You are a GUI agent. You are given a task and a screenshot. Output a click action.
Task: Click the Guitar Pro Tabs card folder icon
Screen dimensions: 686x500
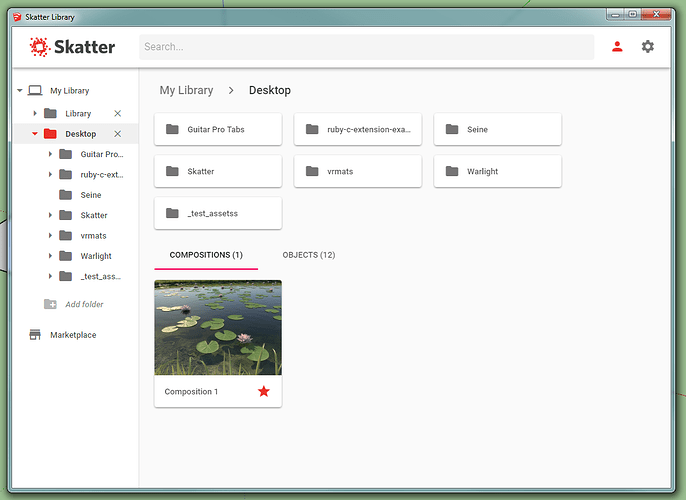(172, 129)
